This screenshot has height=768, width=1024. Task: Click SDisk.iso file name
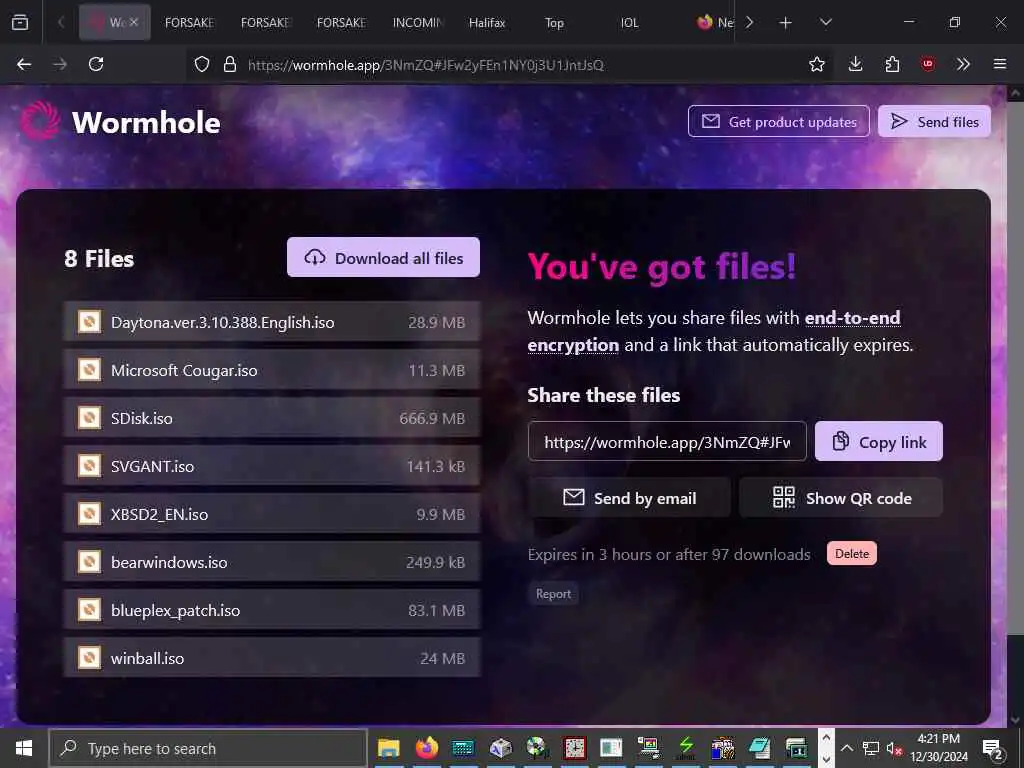[142, 418]
